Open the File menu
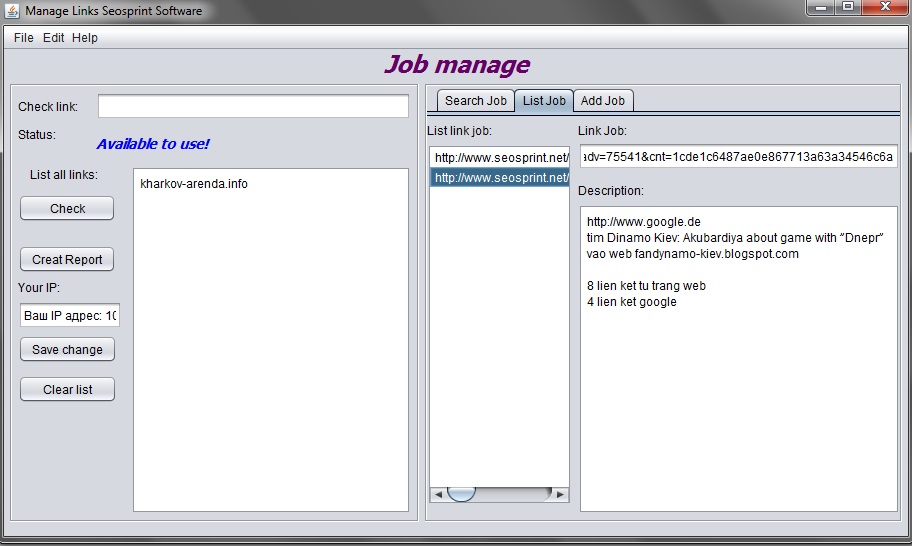The image size is (912, 546). pos(24,38)
